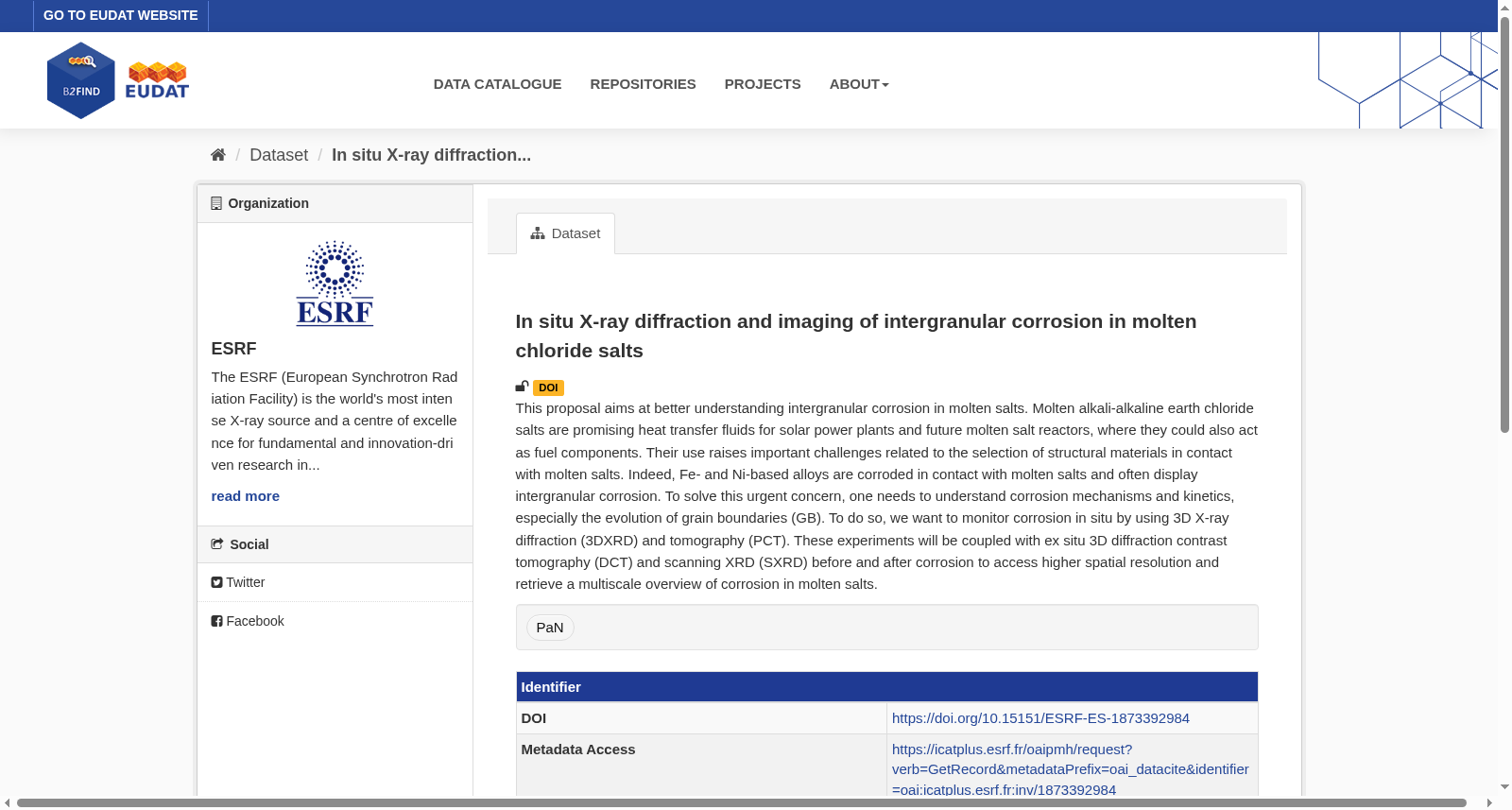
Task: Click the 'DOI' row label in table
Action: tap(534, 718)
